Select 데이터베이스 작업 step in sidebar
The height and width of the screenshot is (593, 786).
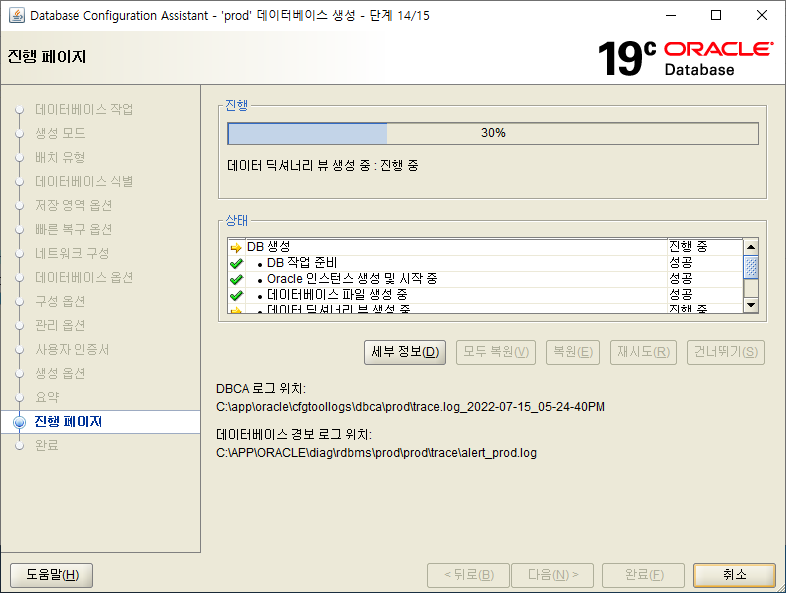(84, 109)
